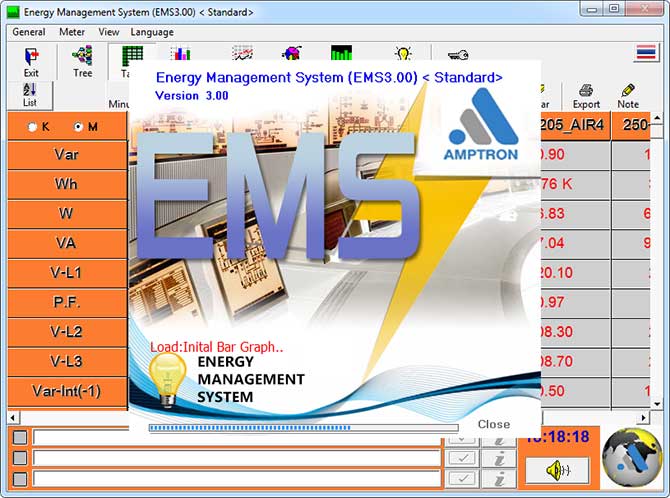670x498 pixels.
Task: Switch language with the Thai flag icon
Action: 646,53
